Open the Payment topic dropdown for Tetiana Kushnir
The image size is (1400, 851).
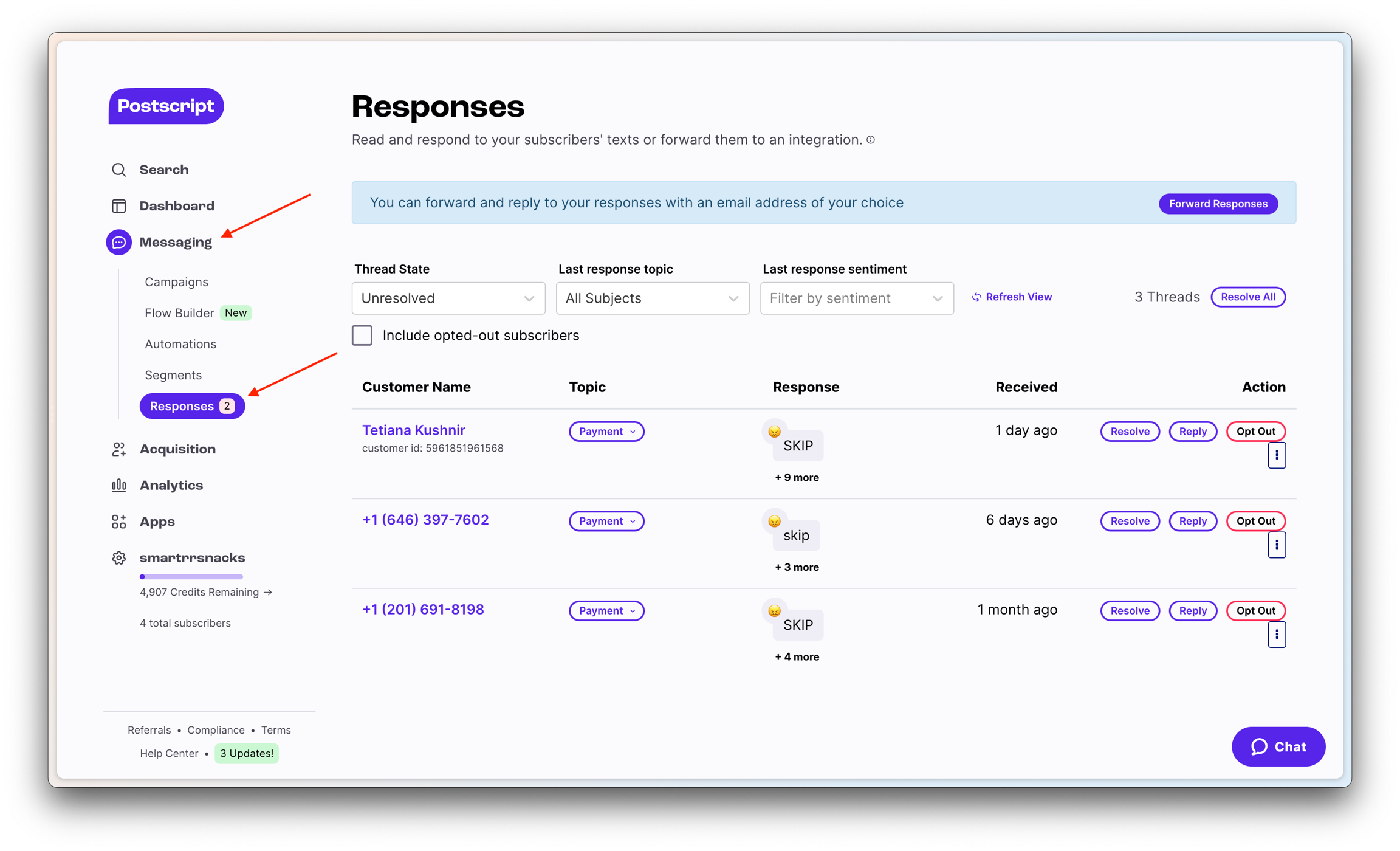pyautogui.click(x=606, y=431)
